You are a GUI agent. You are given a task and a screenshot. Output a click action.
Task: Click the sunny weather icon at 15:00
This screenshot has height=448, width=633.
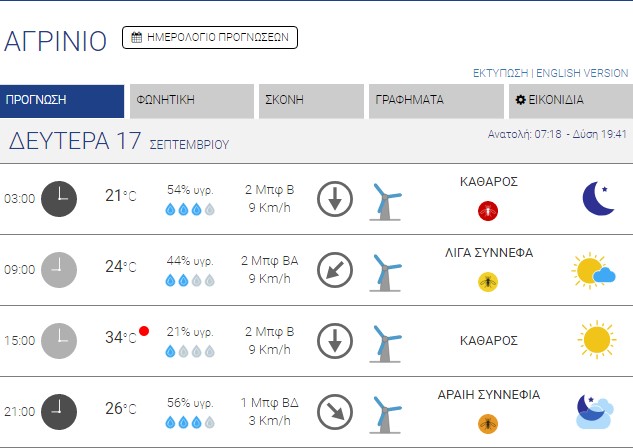pyautogui.click(x=596, y=340)
